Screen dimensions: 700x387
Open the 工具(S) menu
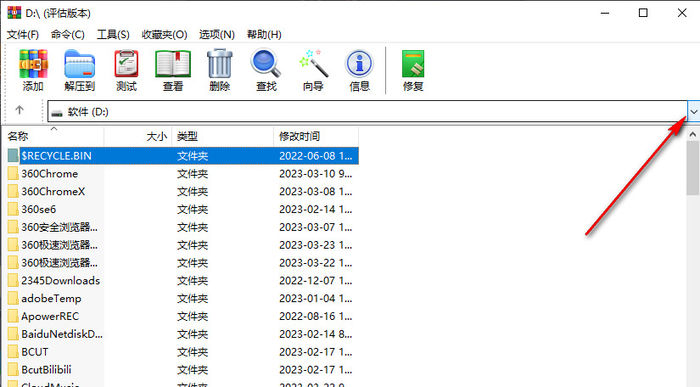(113, 34)
